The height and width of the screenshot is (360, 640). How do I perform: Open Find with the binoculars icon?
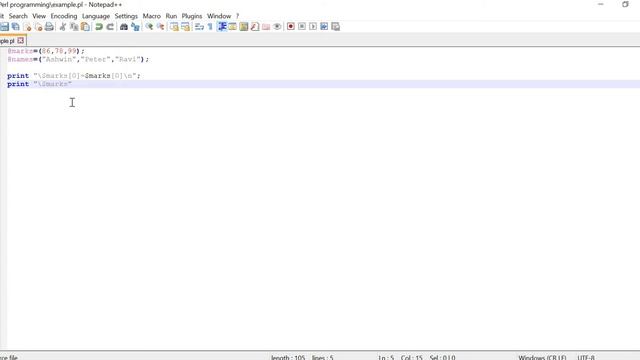point(124,27)
